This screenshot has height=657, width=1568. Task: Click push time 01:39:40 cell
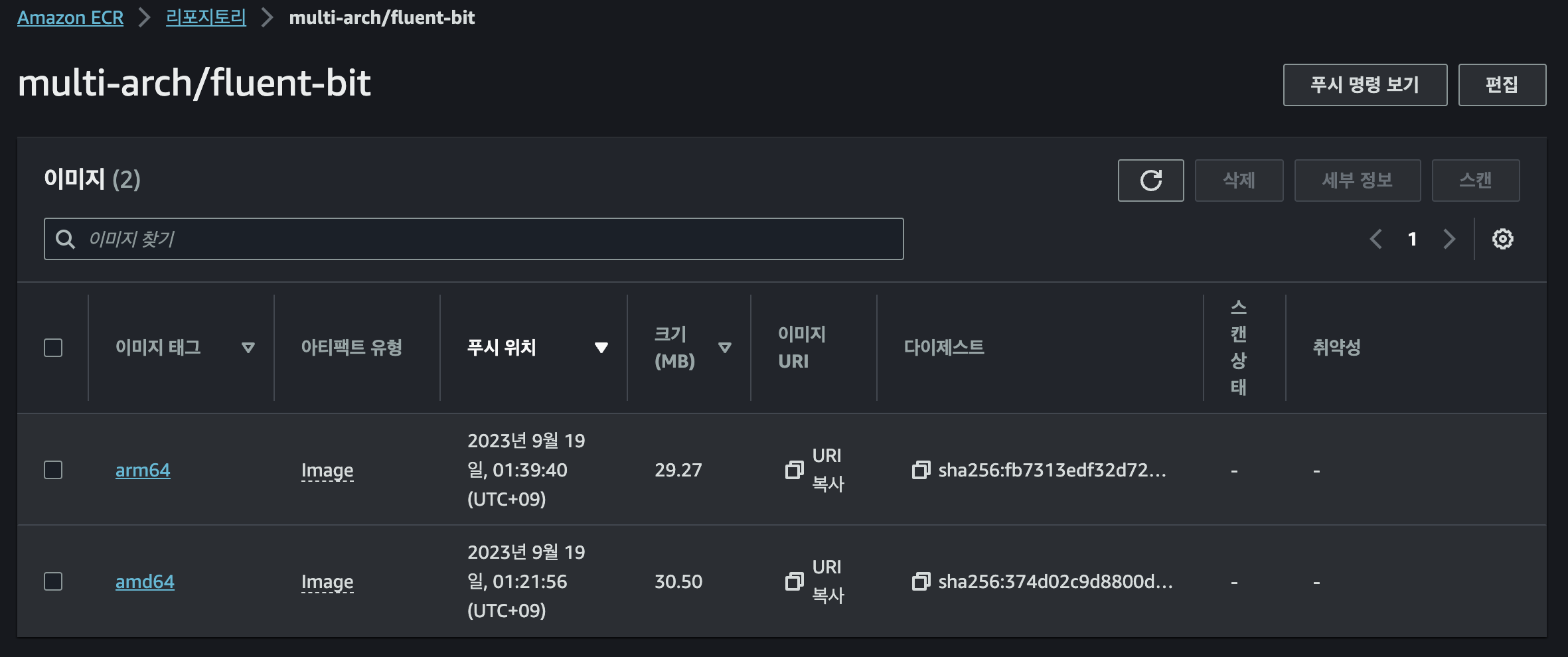coord(526,470)
